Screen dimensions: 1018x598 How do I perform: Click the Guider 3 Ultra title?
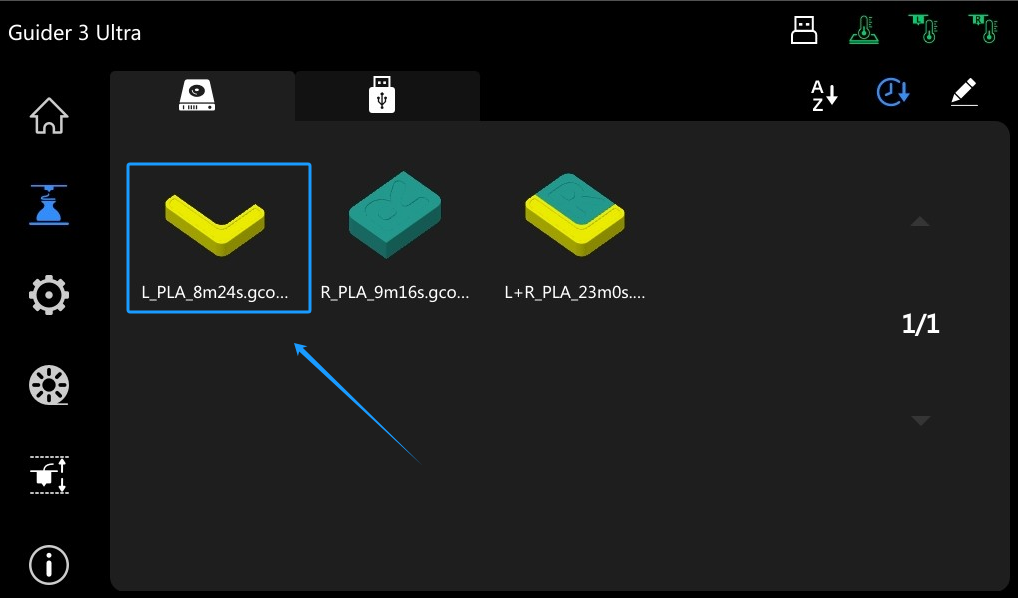[x=74, y=33]
